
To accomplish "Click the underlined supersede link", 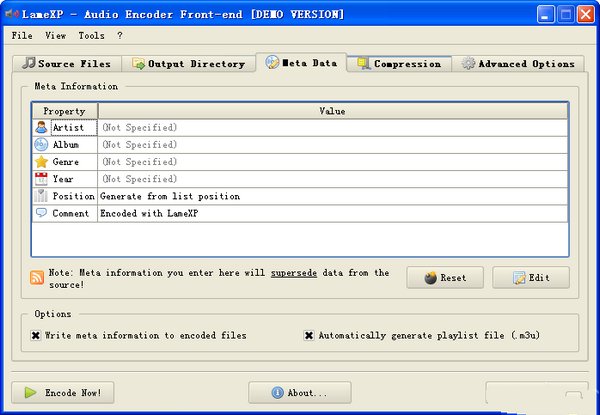I will [294, 273].
